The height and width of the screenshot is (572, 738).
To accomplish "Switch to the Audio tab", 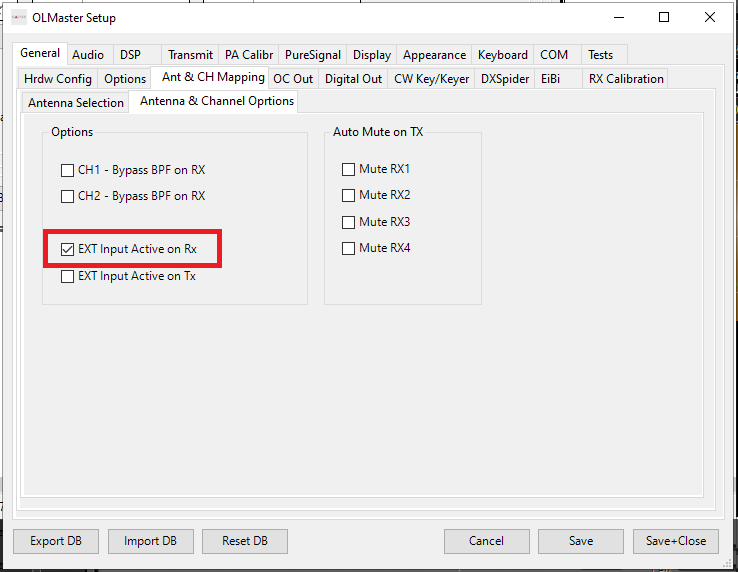I will [88, 55].
